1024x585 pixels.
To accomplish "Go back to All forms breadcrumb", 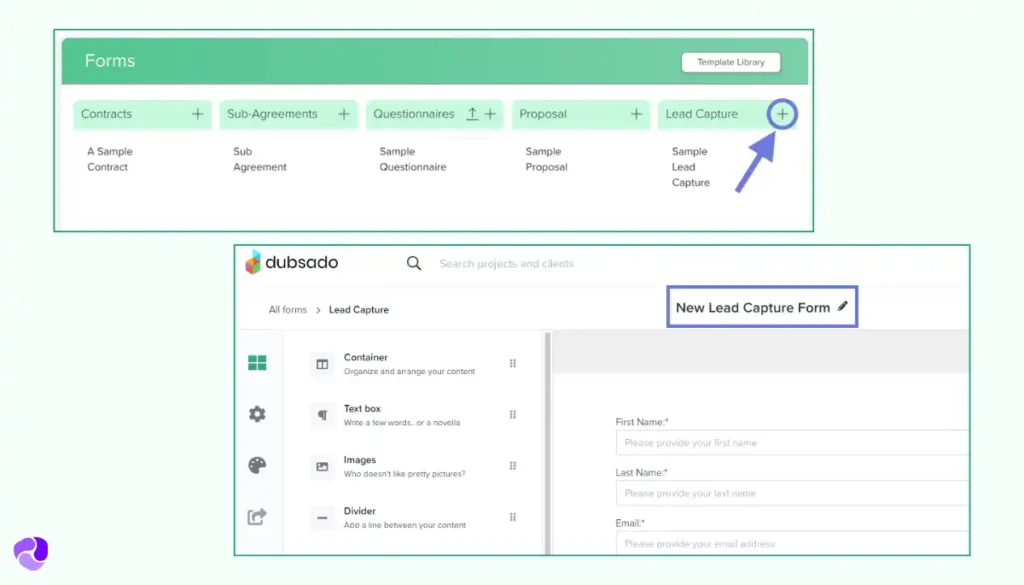I will [x=287, y=310].
